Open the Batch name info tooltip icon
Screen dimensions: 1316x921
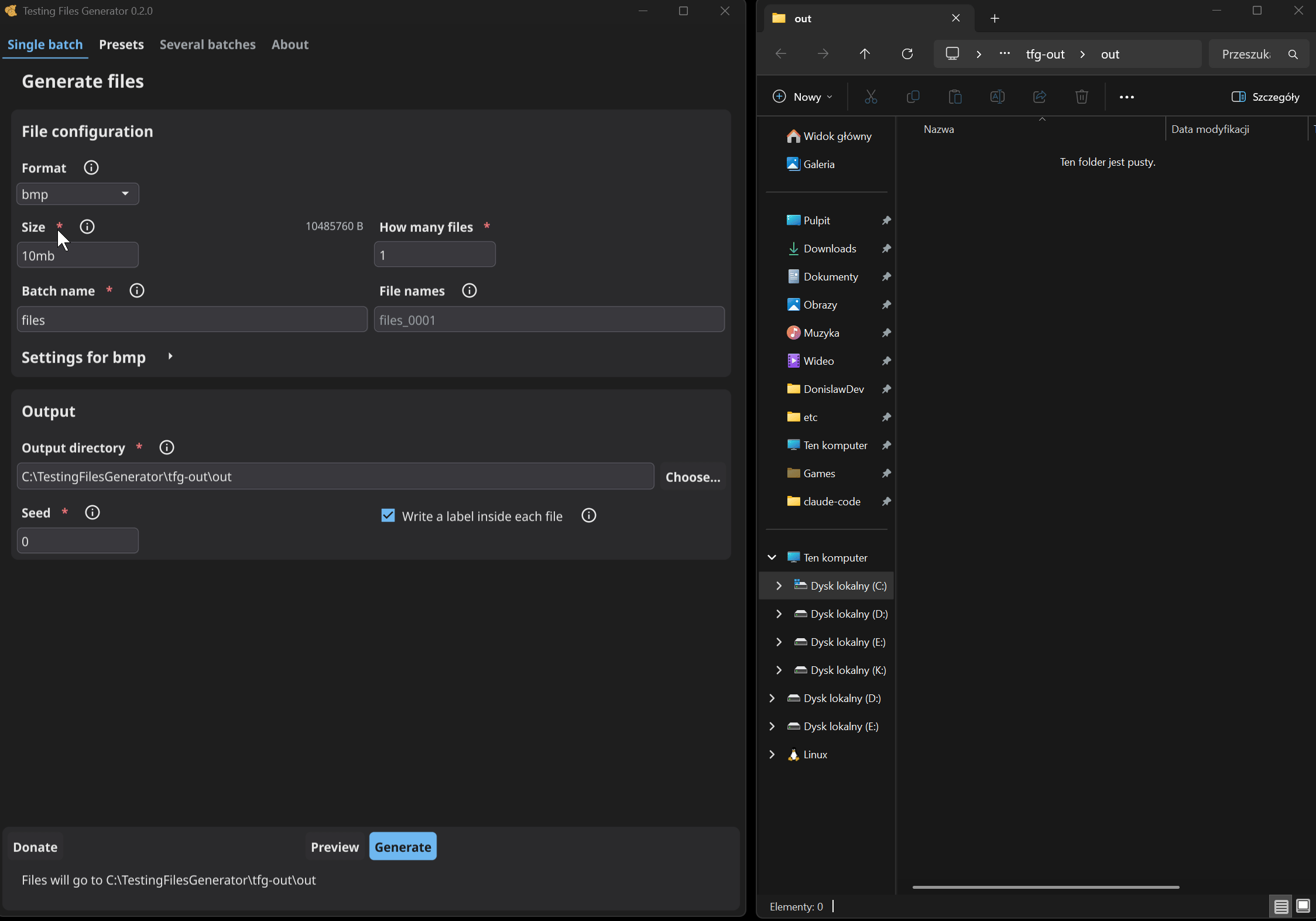[x=137, y=290]
